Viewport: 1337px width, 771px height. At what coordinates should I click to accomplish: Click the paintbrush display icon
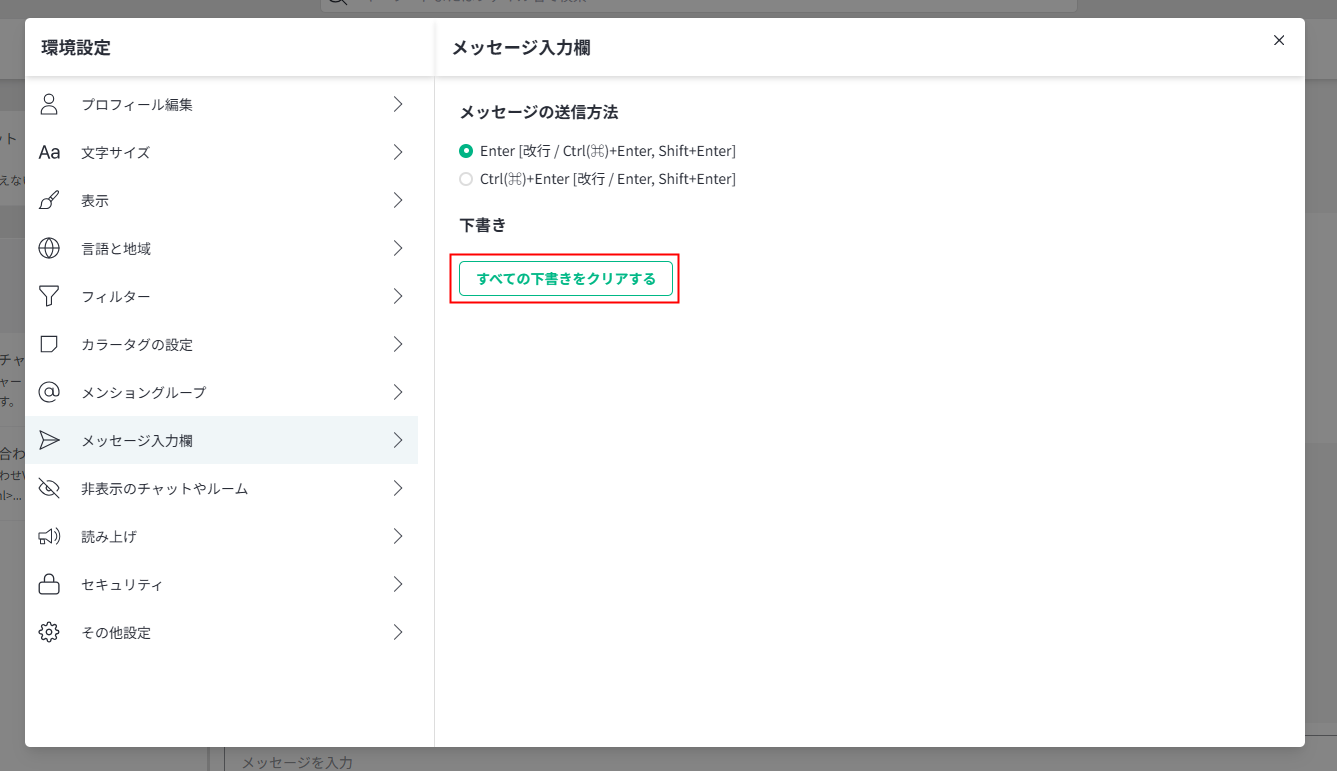pyautogui.click(x=49, y=200)
